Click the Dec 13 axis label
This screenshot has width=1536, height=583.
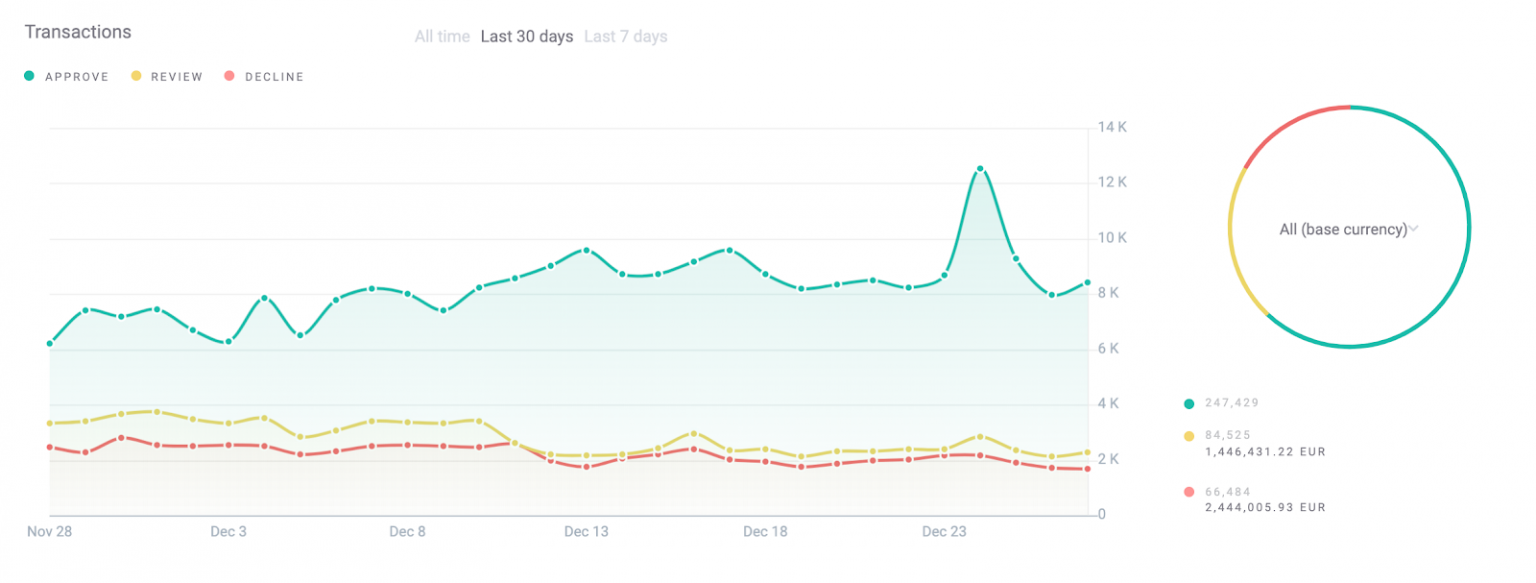[x=586, y=532]
